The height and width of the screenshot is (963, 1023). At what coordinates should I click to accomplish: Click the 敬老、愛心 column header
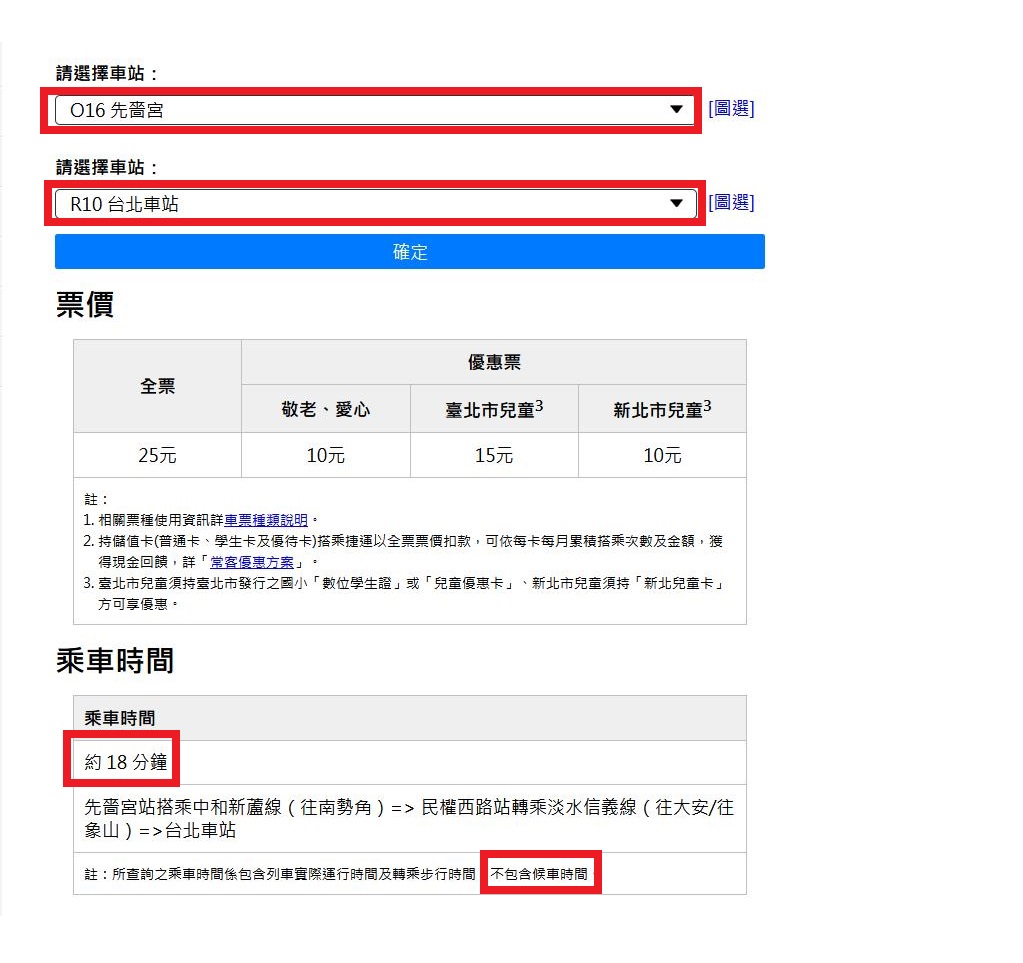pyautogui.click(x=326, y=409)
